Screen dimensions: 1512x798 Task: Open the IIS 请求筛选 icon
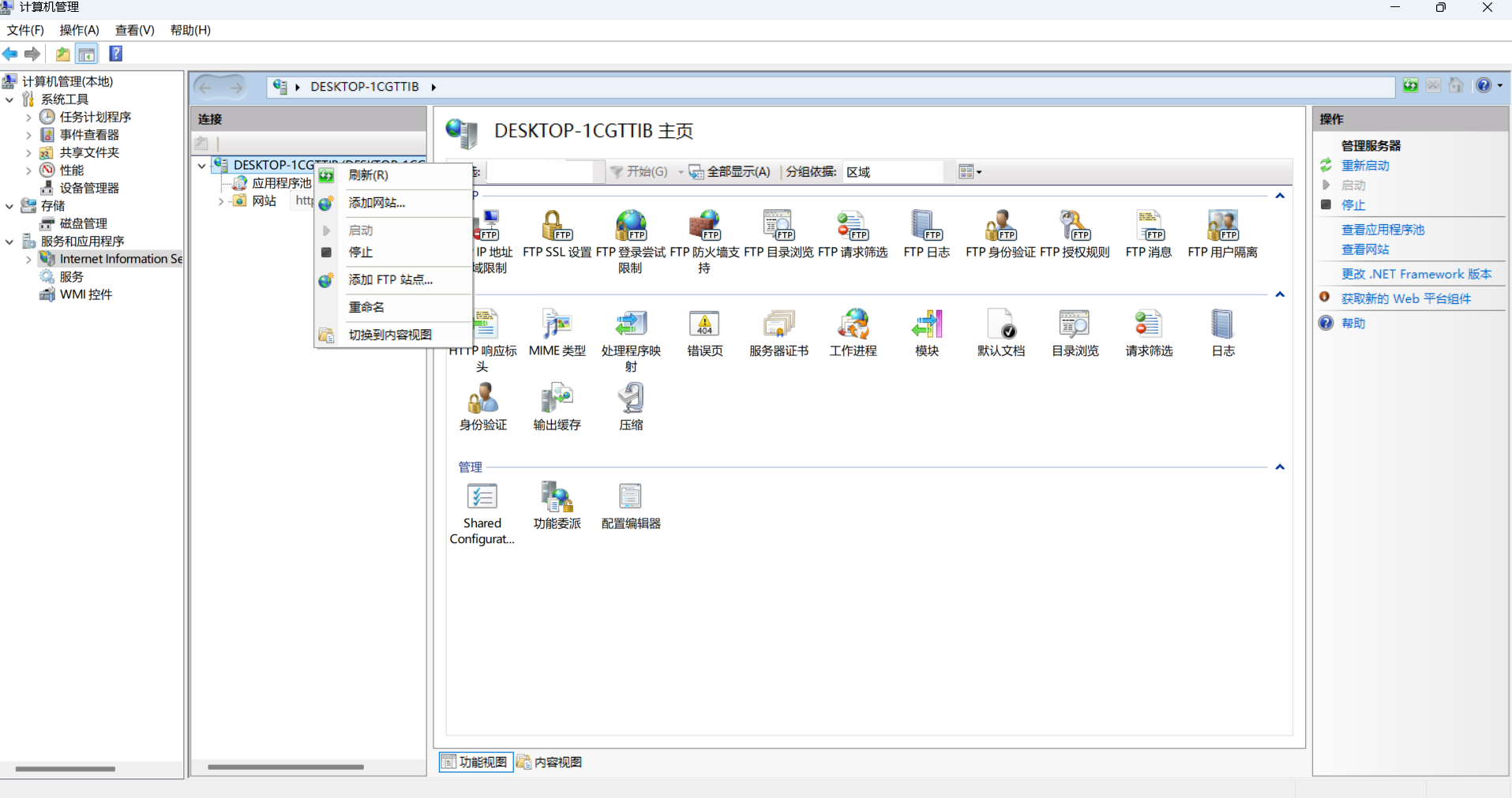(x=1149, y=333)
